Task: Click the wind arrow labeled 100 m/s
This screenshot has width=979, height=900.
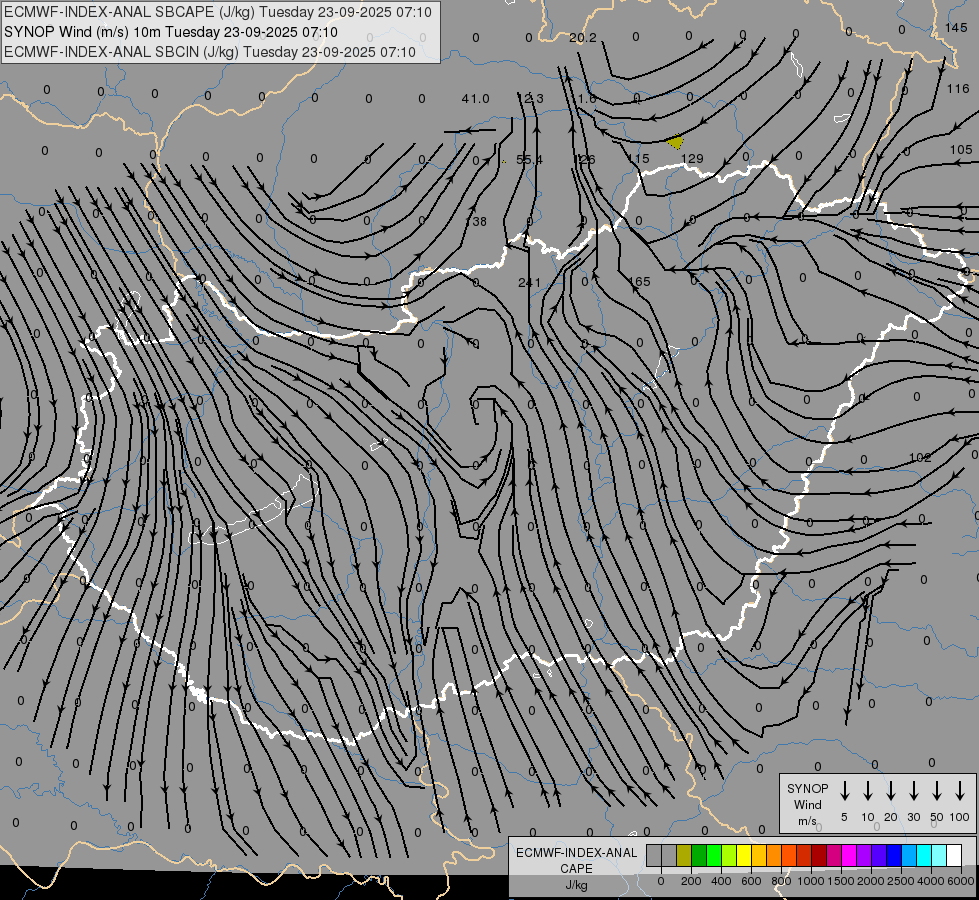Action: click(960, 789)
